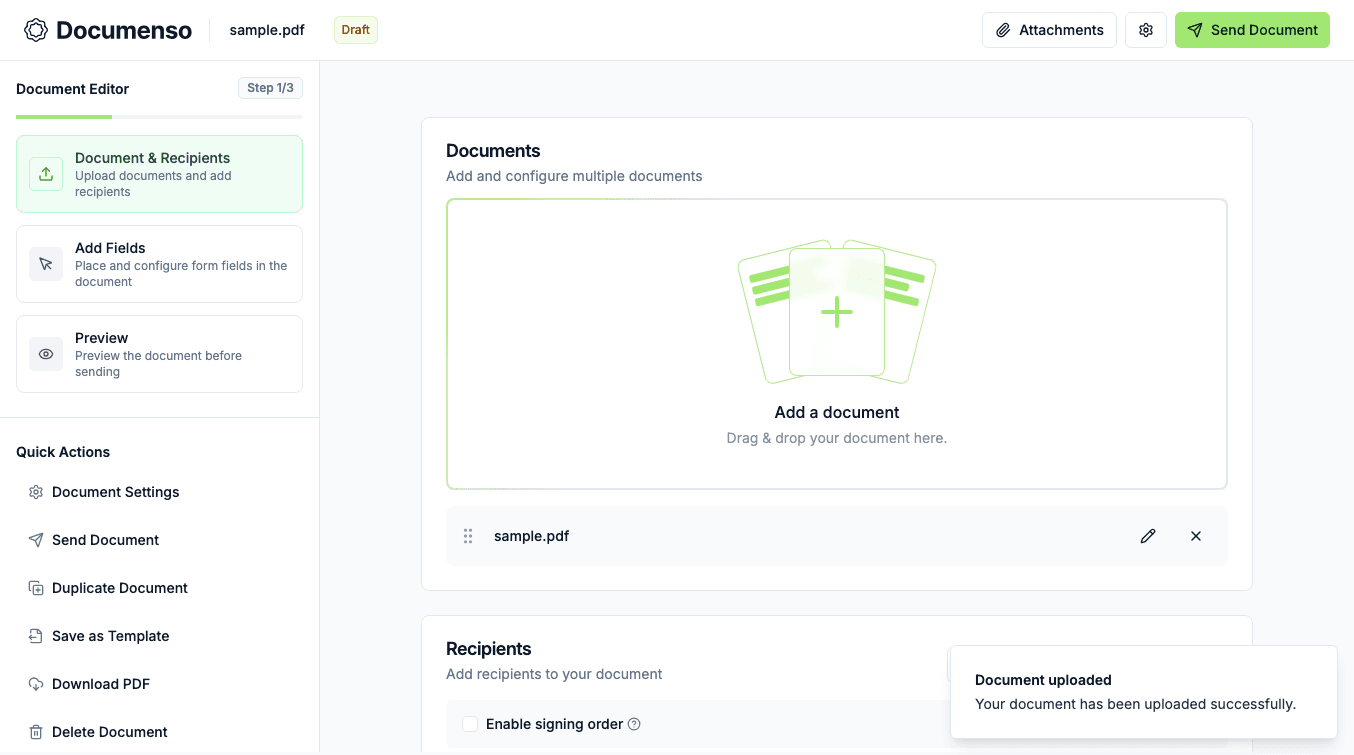
Task: Click the sample.pdf file name in list
Action: [x=531, y=536]
